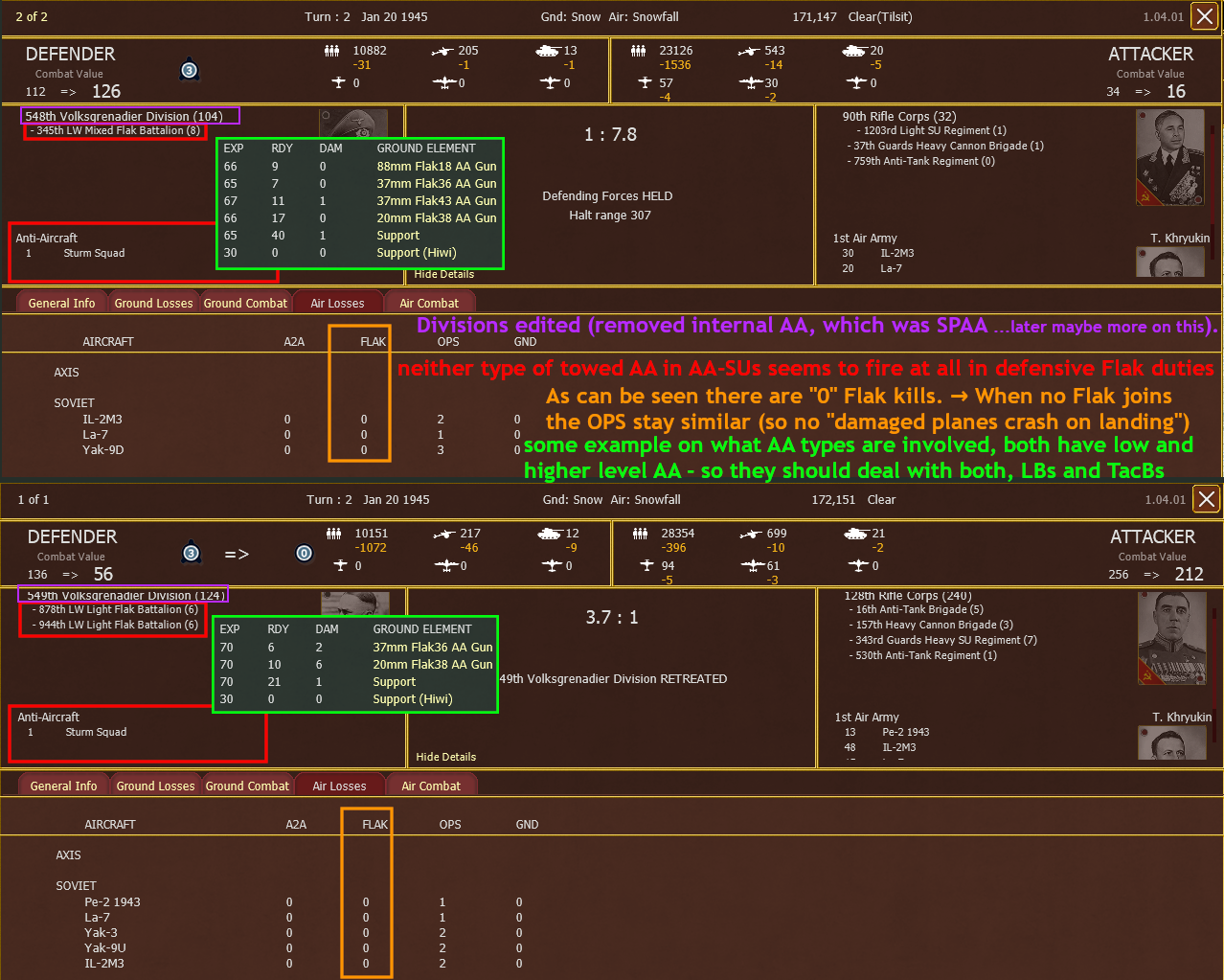Click defender guns icon in upper report

(442, 51)
